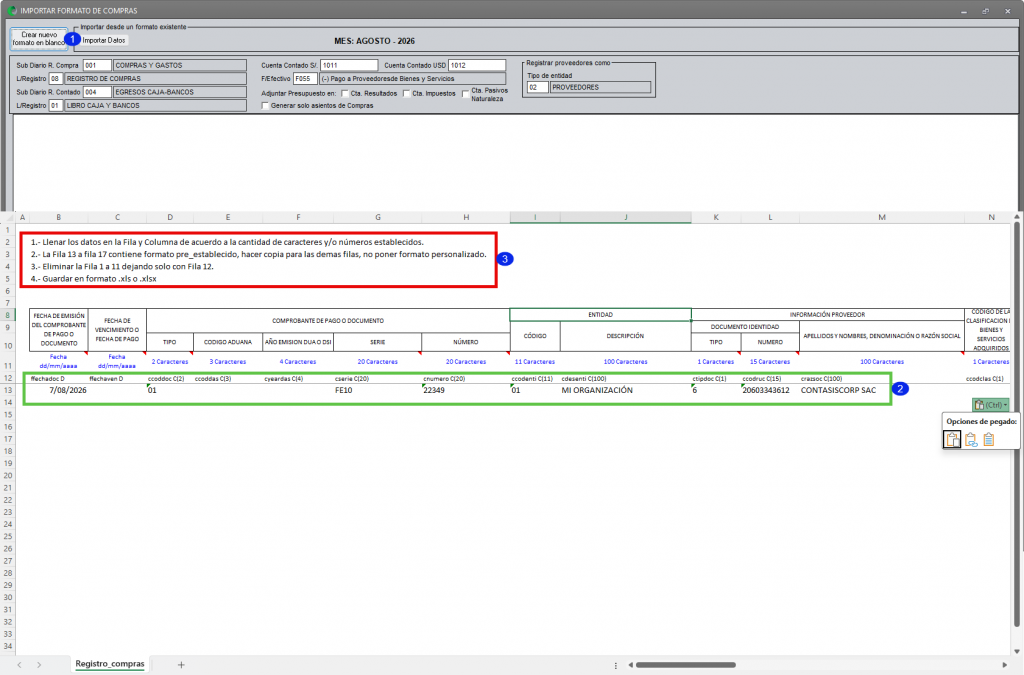Click the Importar Datos button
Viewport: 1024px width, 675px height.
pos(104,40)
